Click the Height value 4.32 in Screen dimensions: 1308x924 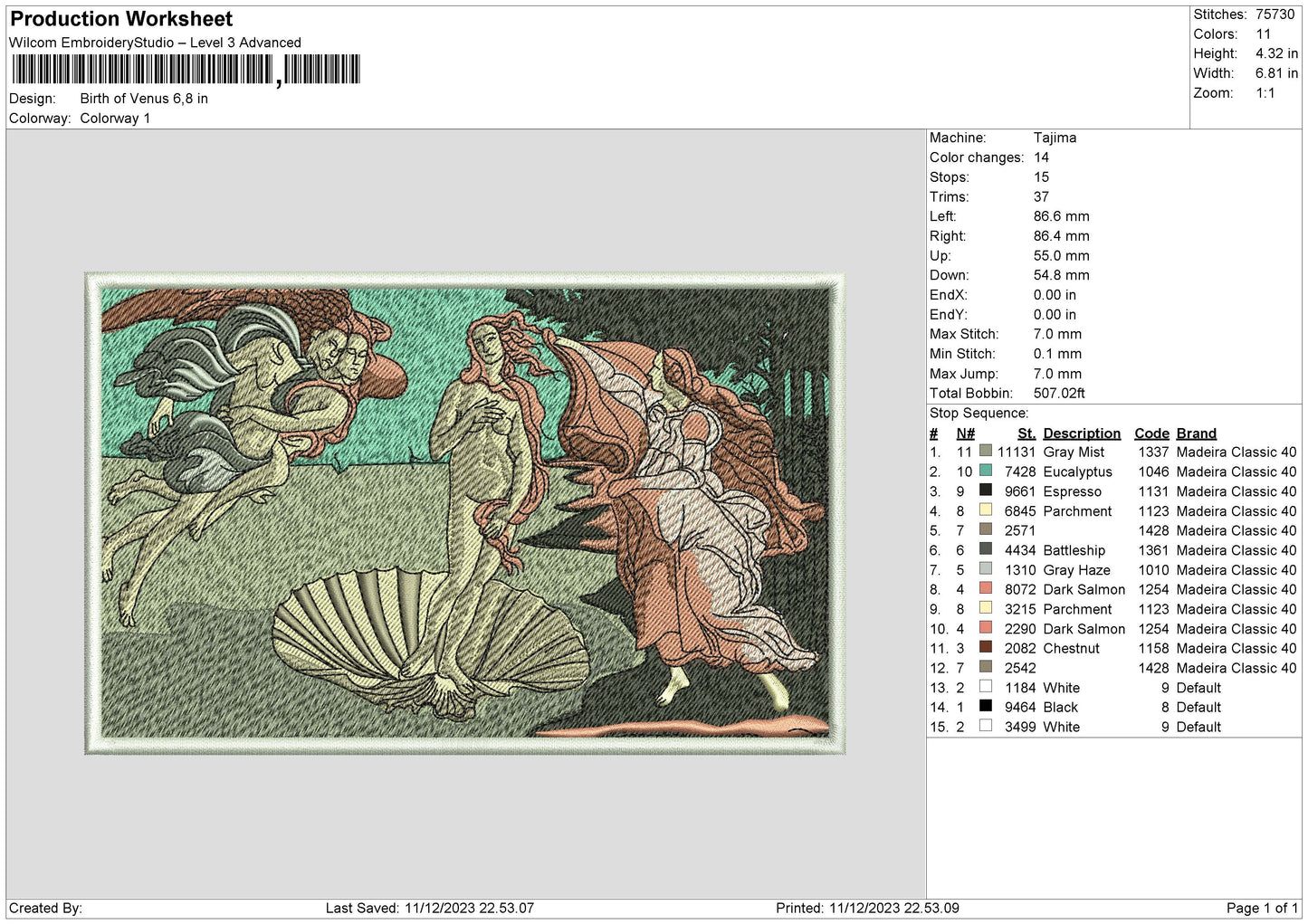tap(1276, 54)
